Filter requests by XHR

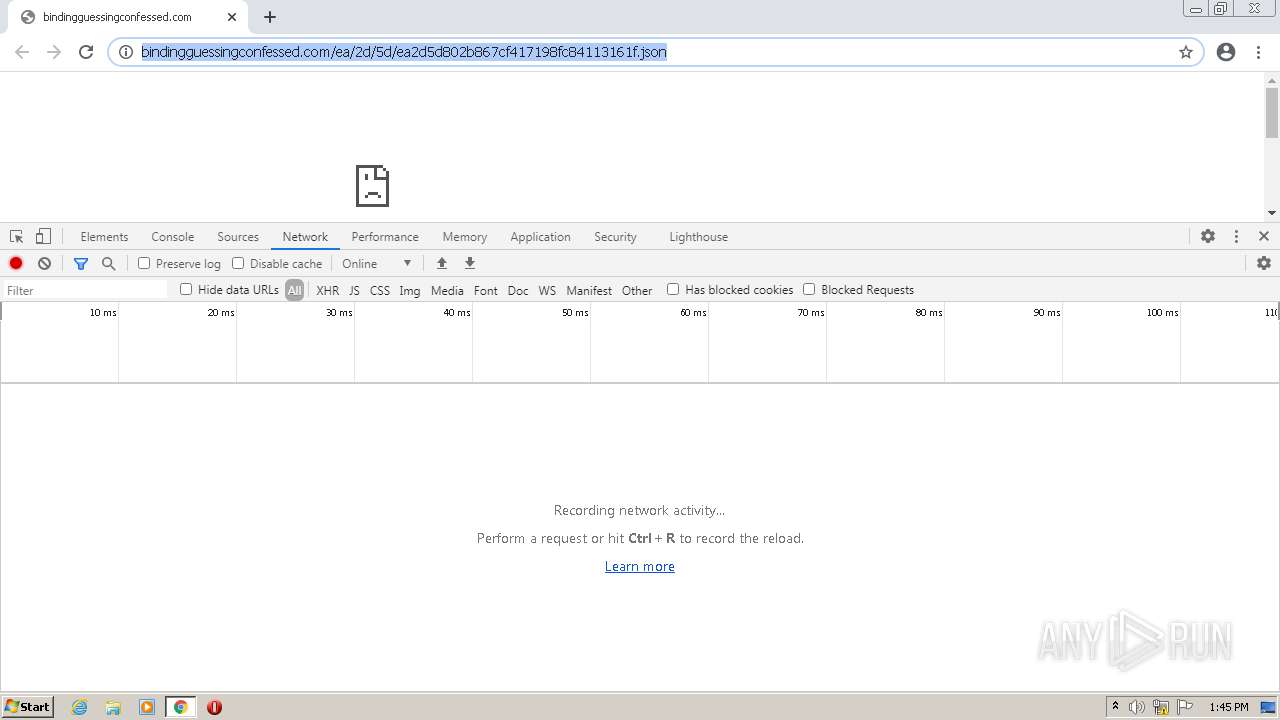tap(327, 290)
